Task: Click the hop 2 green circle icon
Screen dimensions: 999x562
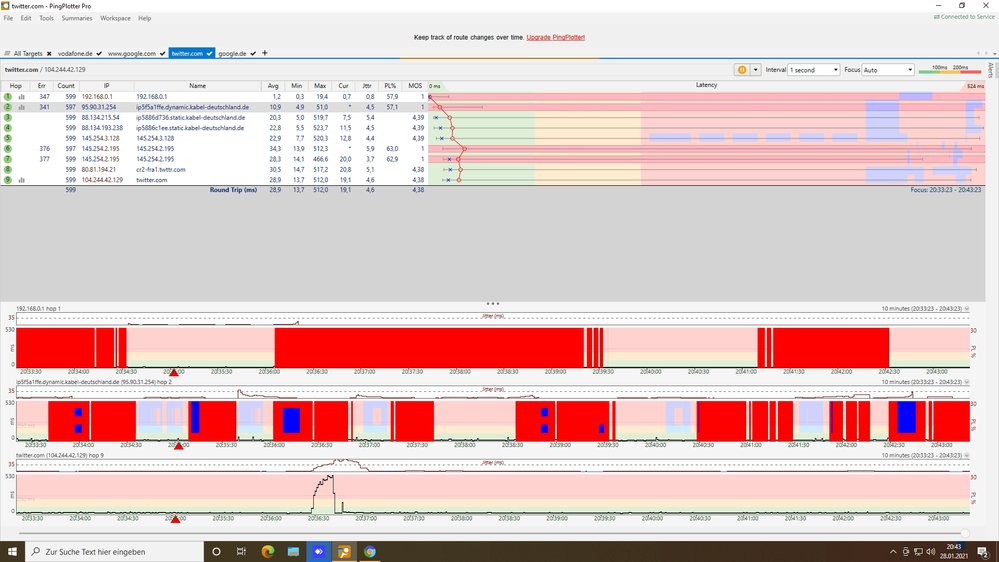Action: (8, 107)
